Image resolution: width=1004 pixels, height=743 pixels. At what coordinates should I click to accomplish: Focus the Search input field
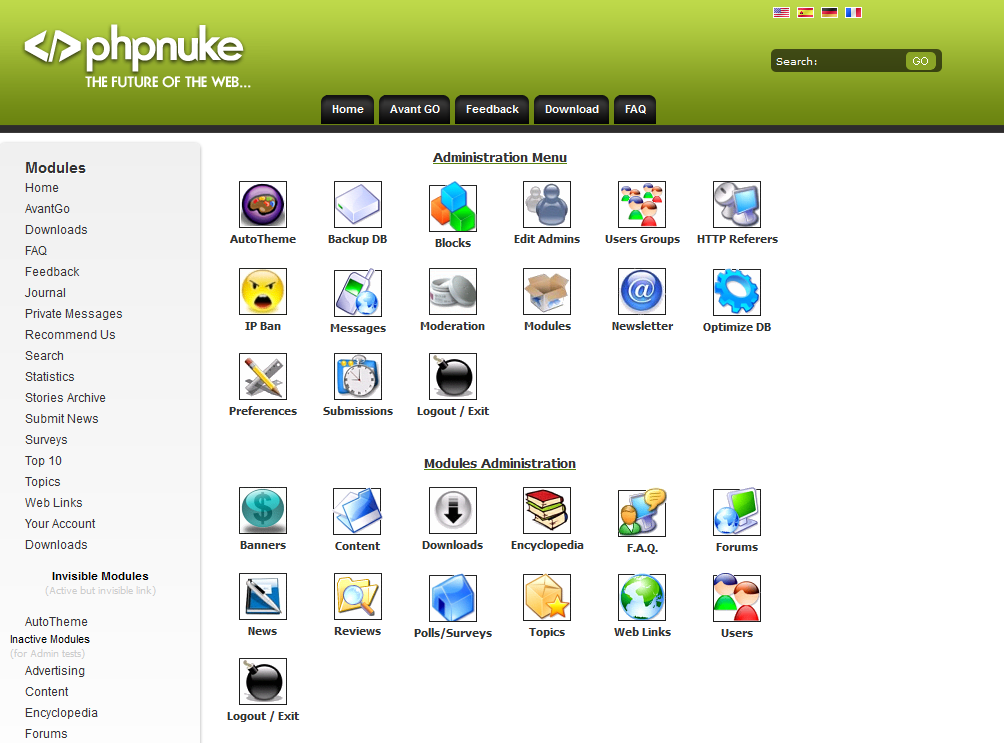(861, 61)
